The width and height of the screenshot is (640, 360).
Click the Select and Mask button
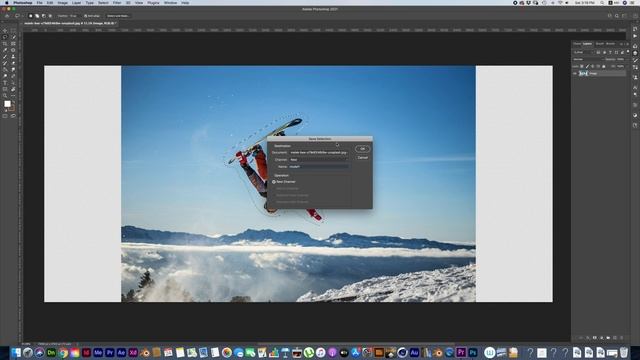click(x=118, y=16)
